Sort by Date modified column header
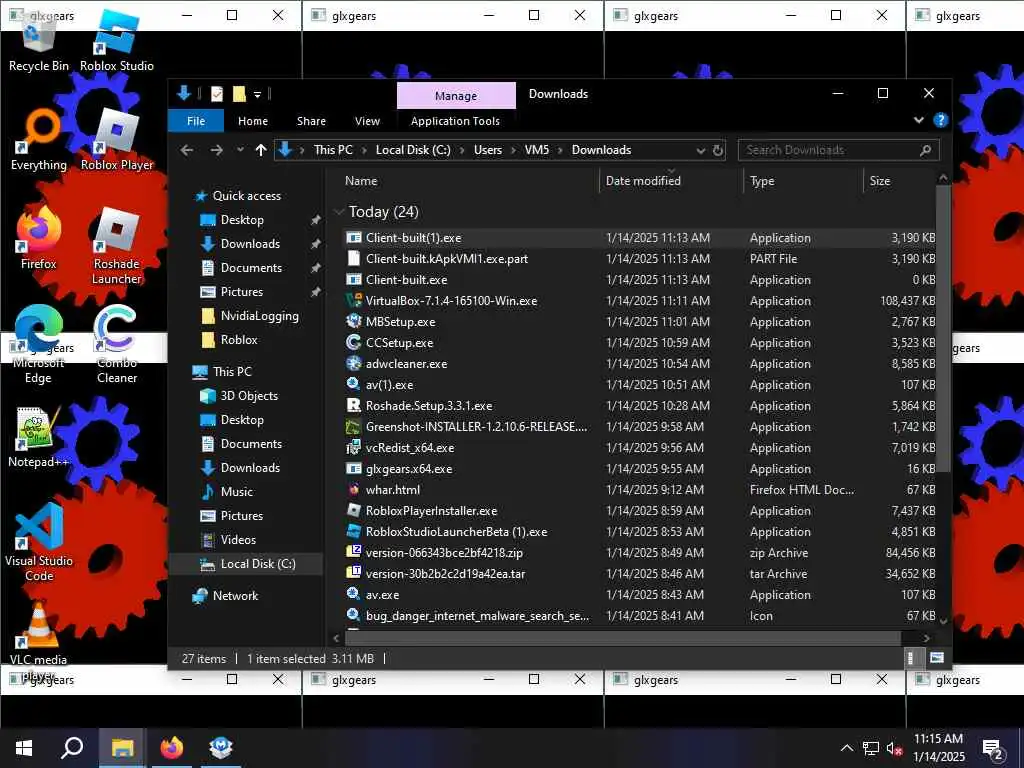This screenshot has height=768, width=1024. (671, 181)
